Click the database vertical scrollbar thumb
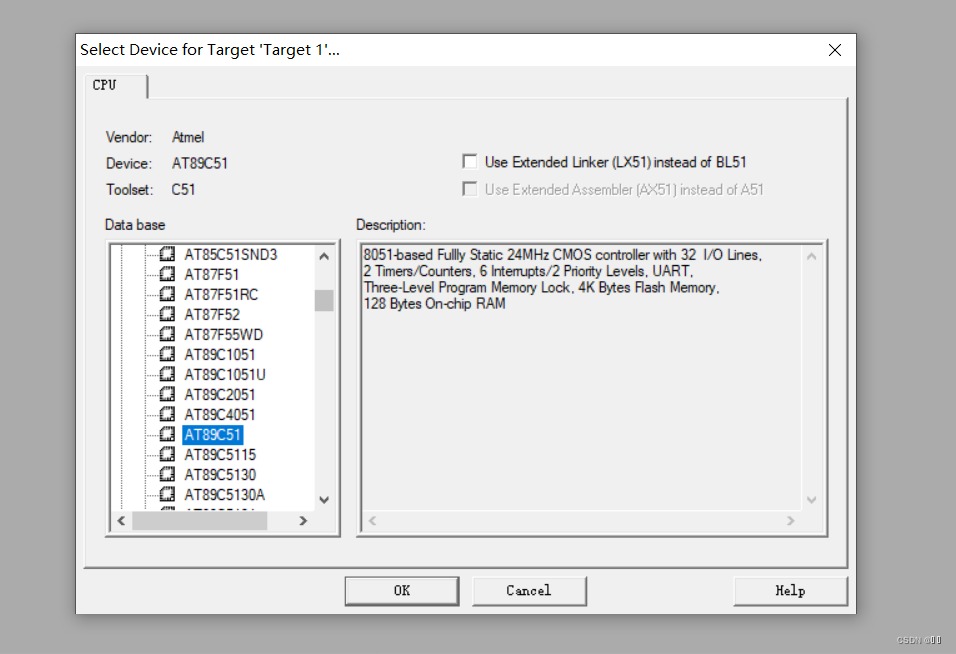Screen dimensions: 956x654 click(324, 300)
